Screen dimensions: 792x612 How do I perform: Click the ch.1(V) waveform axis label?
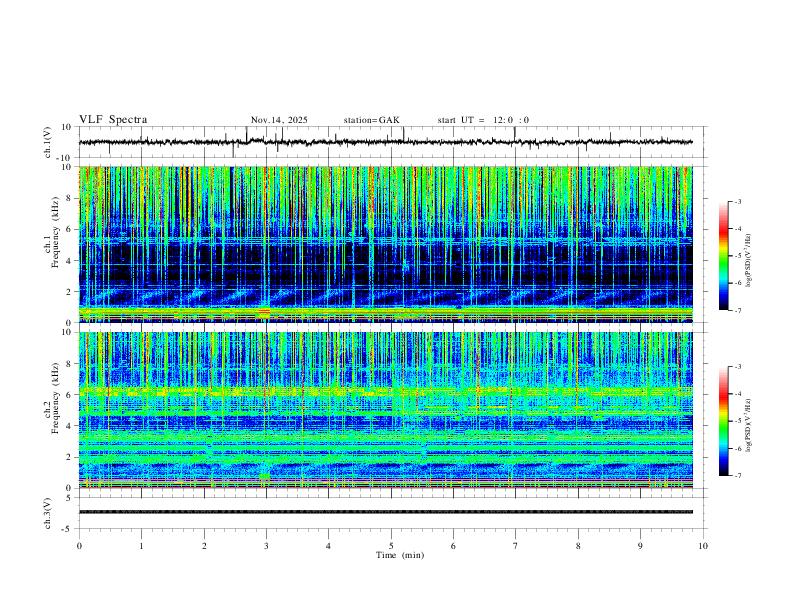coord(48,142)
